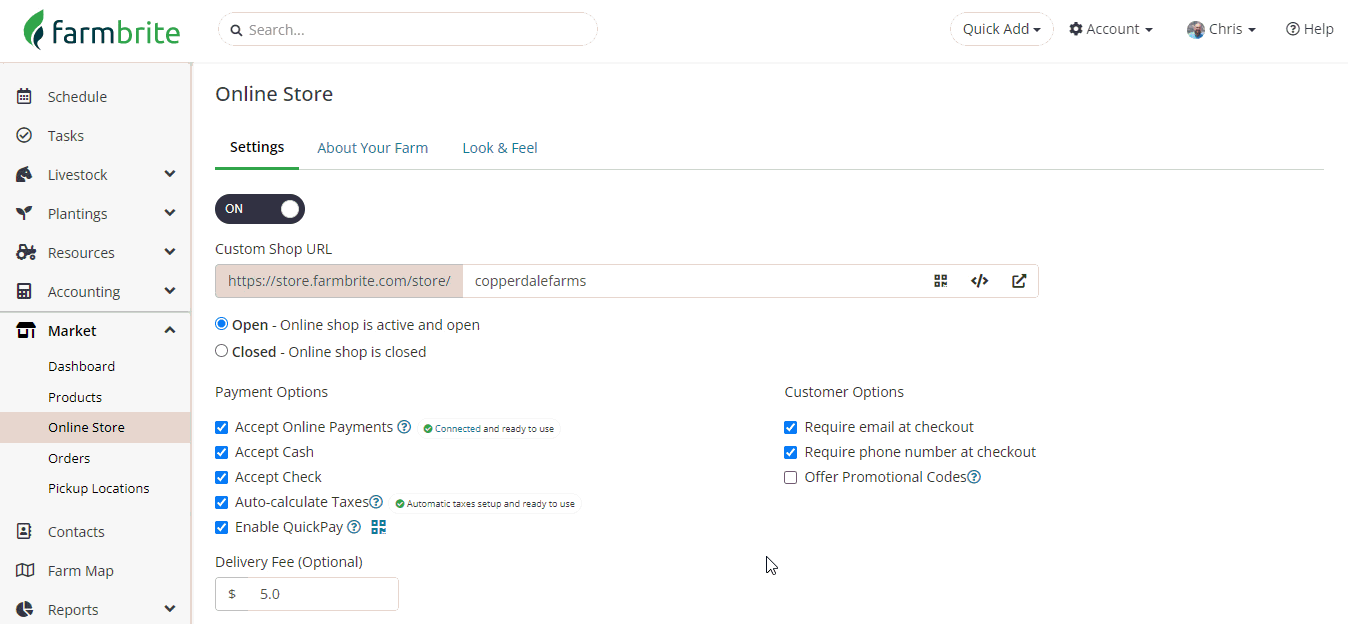1348x624 pixels.
Task: Click help icon beside Offer Promotional Codes
Action: [974, 477]
